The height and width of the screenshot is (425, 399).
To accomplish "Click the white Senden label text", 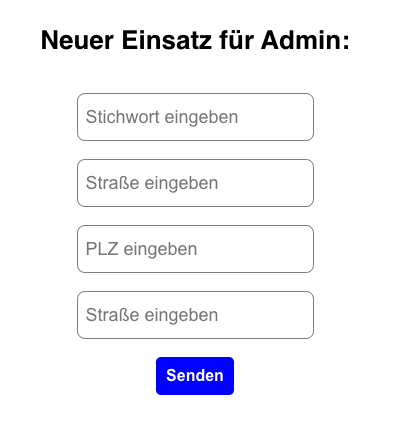I will [x=195, y=376].
